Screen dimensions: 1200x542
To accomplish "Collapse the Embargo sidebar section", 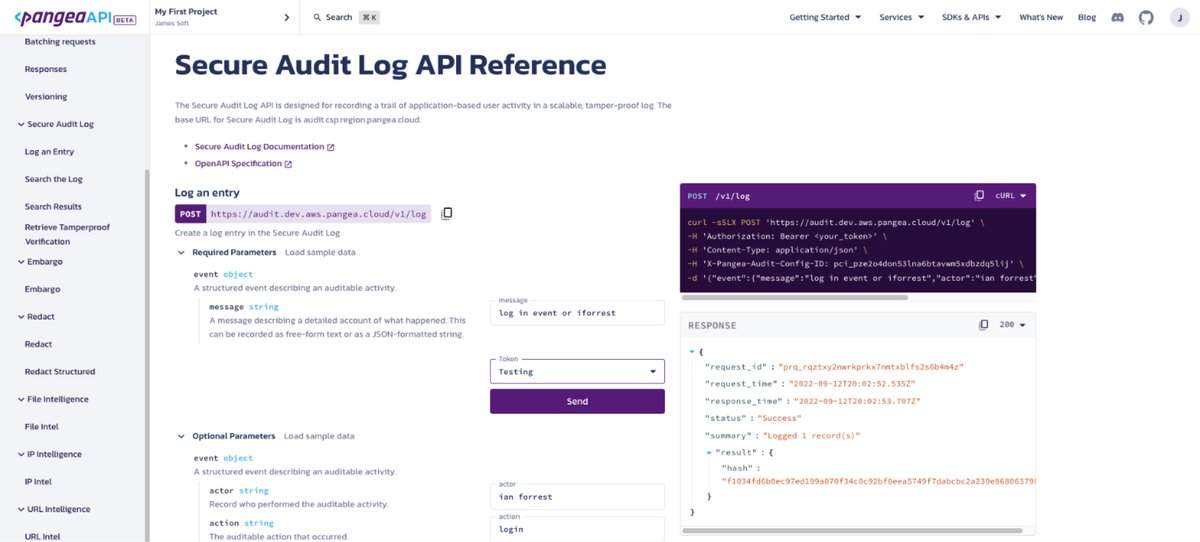I will [20, 262].
